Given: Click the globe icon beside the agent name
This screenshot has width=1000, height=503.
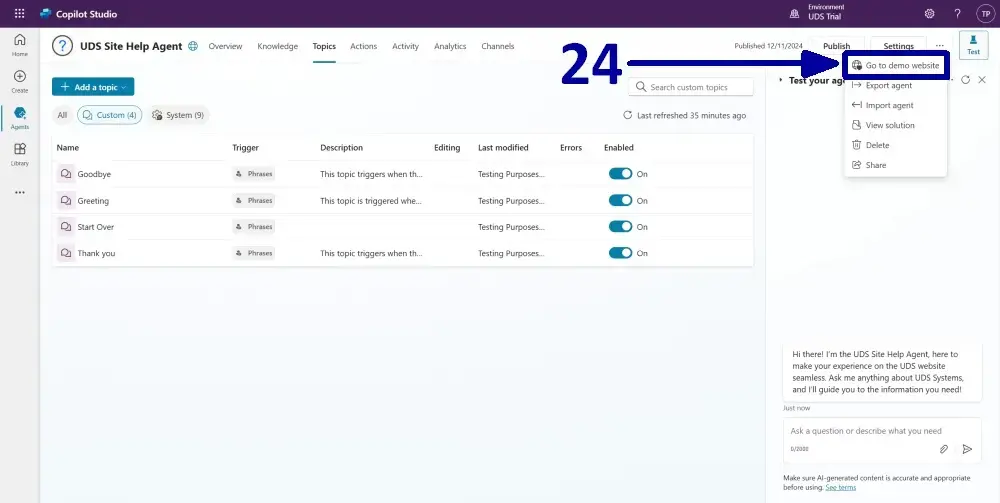Looking at the screenshot, I should pos(193,46).
